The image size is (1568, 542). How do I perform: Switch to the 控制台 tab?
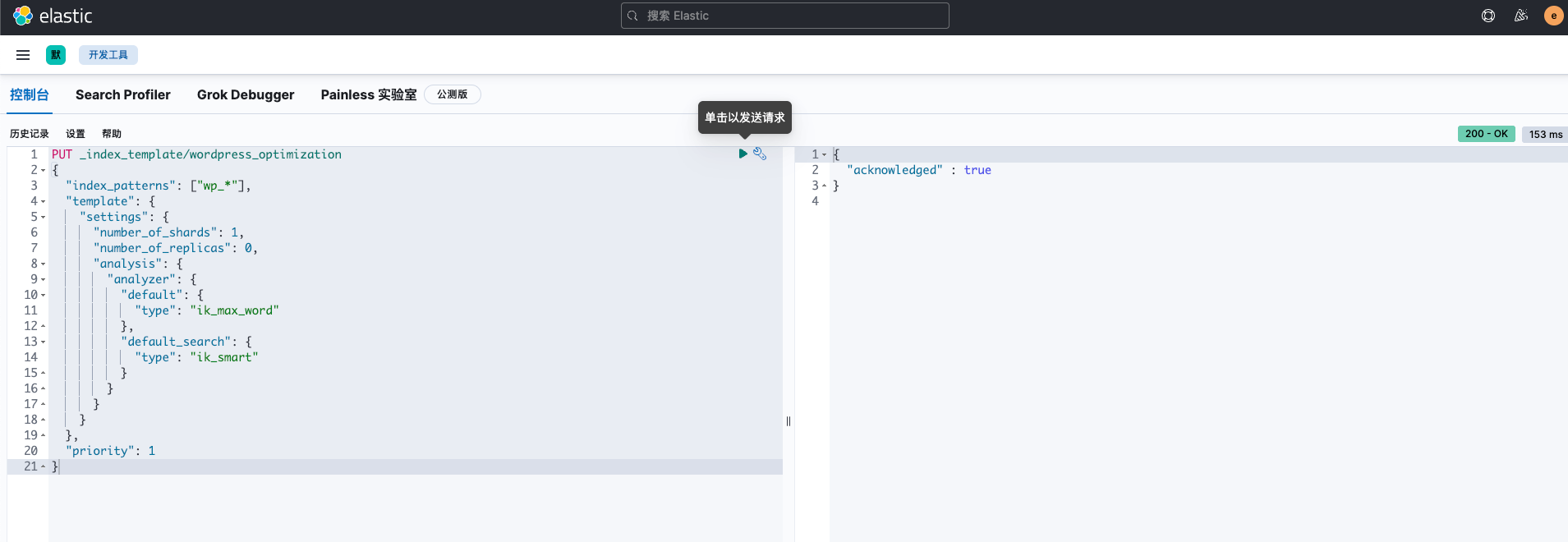pos(30,94)
